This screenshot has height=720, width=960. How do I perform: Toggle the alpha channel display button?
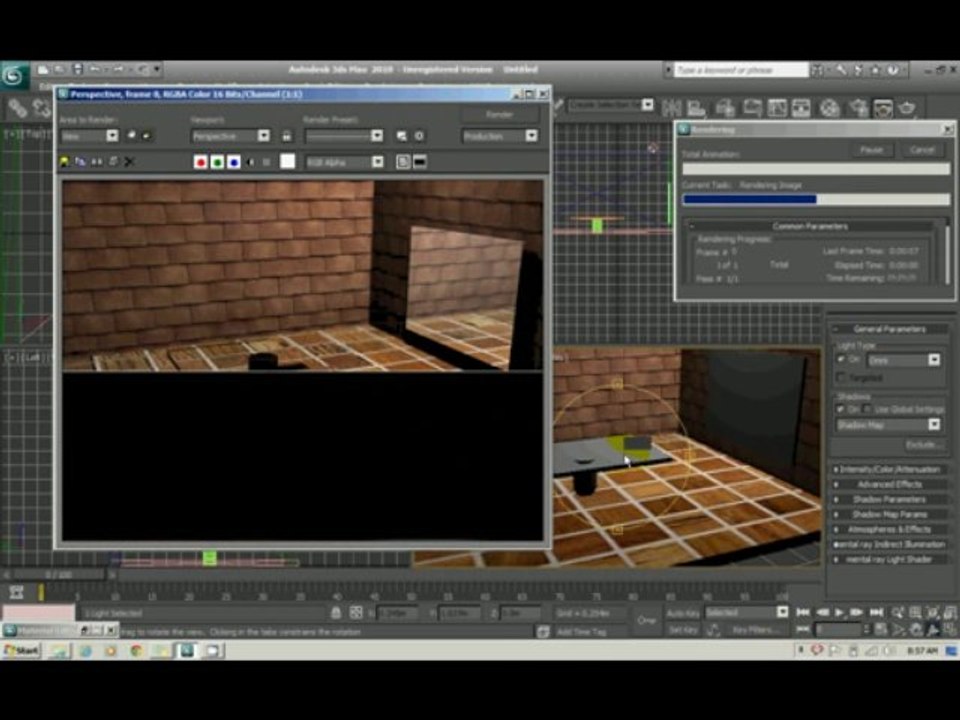[250, 162]
